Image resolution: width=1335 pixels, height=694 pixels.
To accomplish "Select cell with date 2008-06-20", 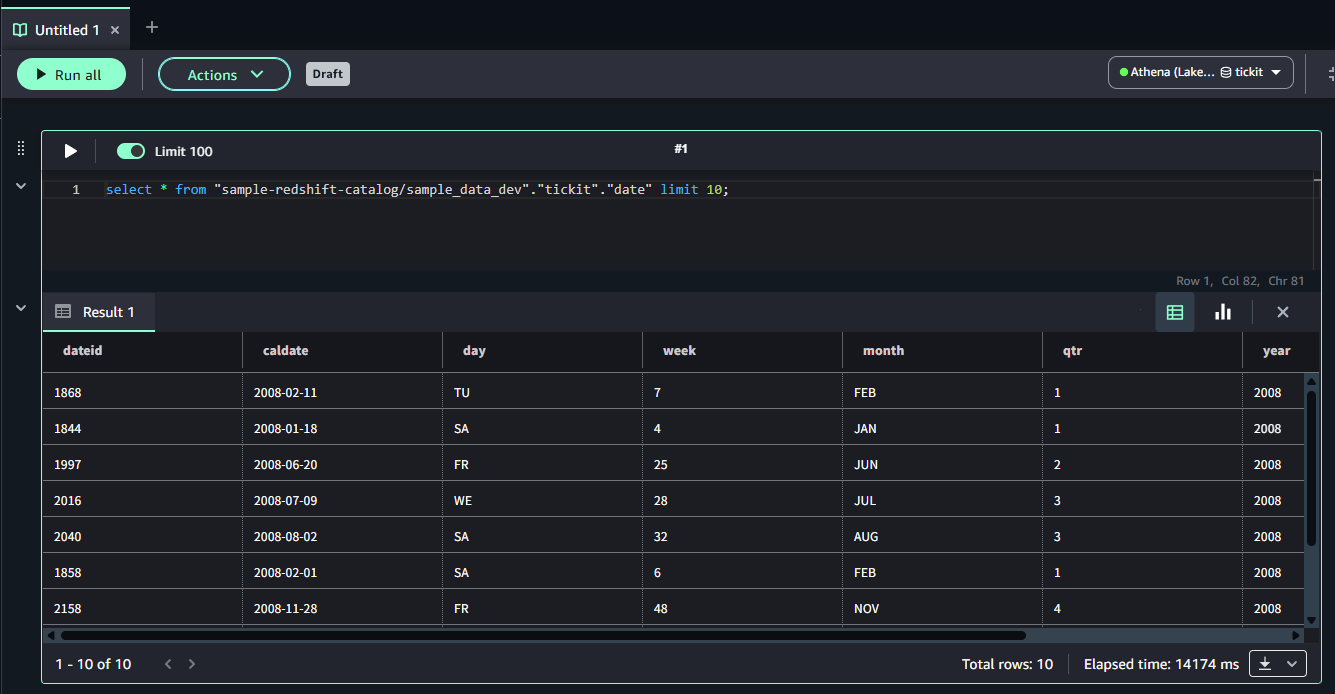I will click(342, 465).
